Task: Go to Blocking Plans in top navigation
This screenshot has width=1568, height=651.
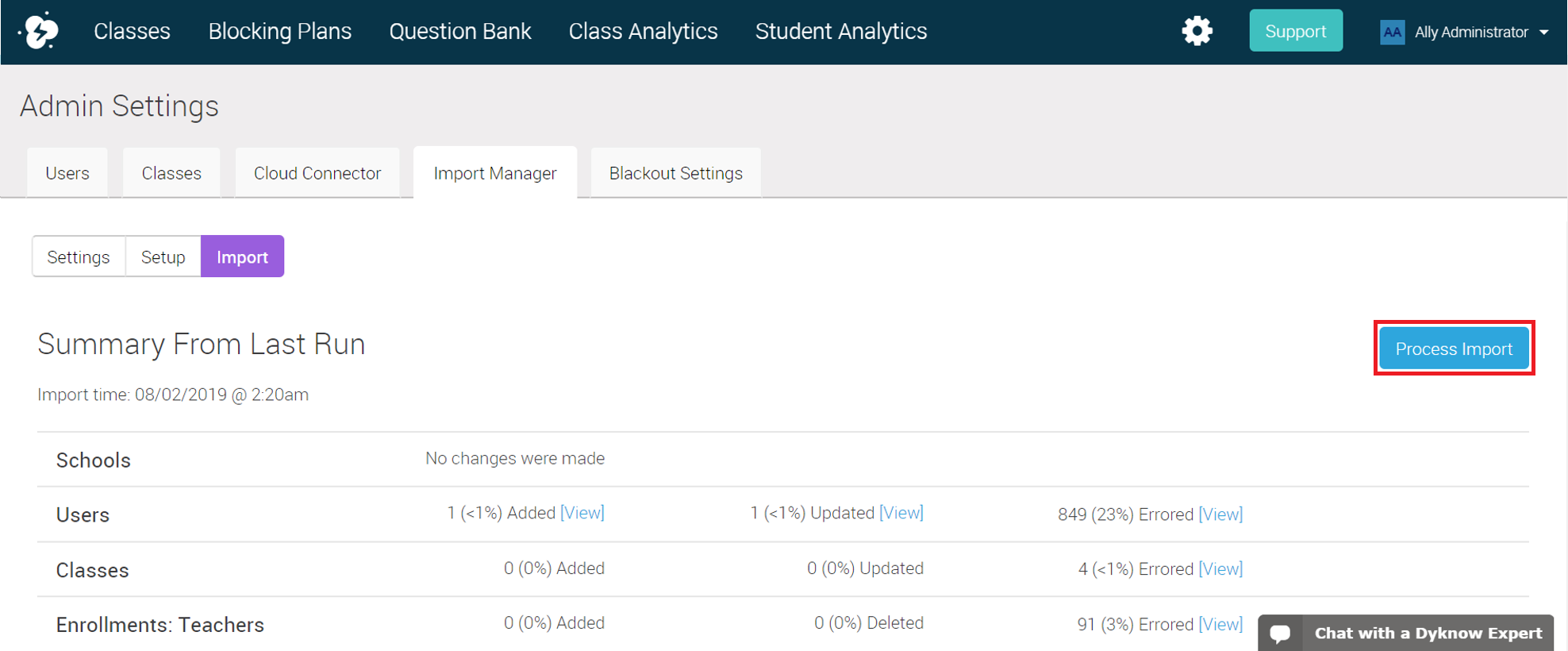Action: [x=279, y=32]
